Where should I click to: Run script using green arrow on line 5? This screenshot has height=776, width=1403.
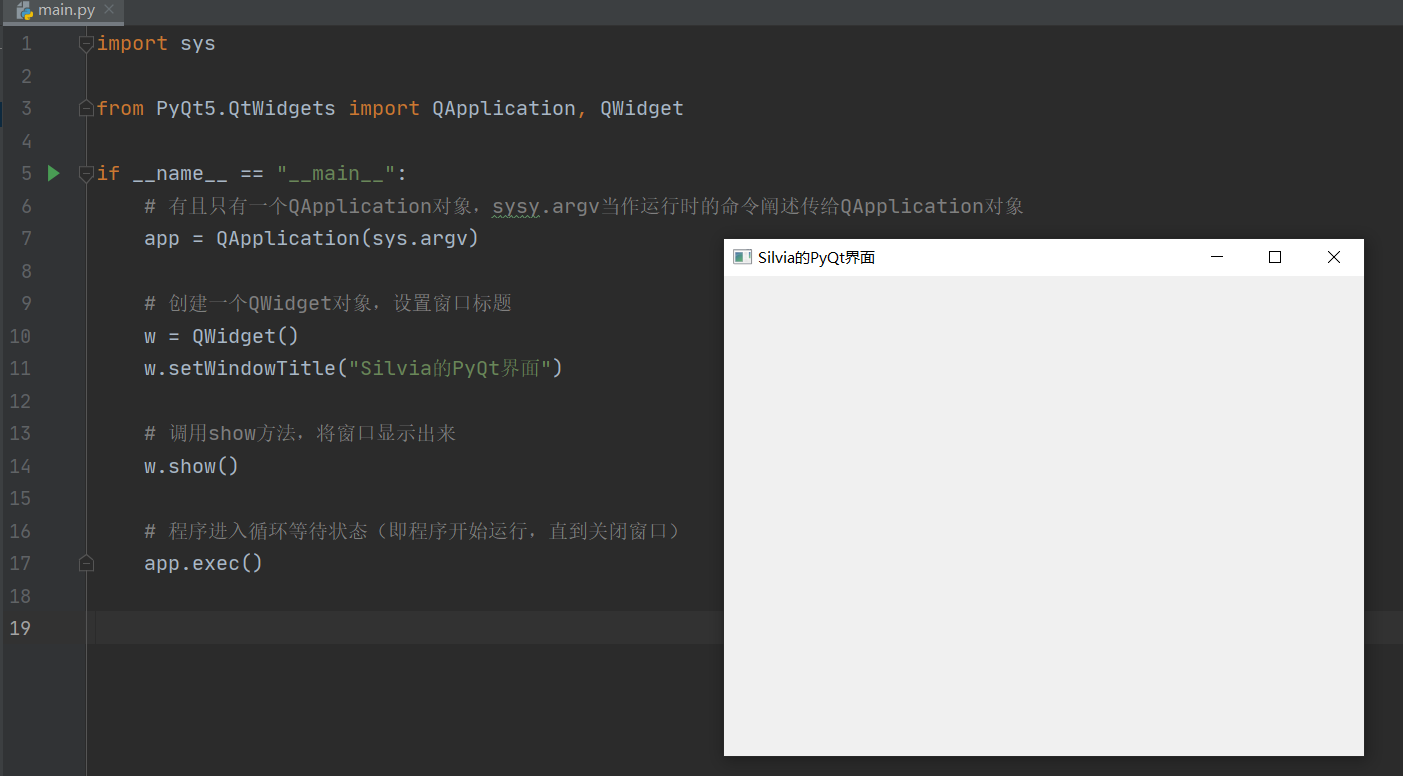(x=54, y=173)
